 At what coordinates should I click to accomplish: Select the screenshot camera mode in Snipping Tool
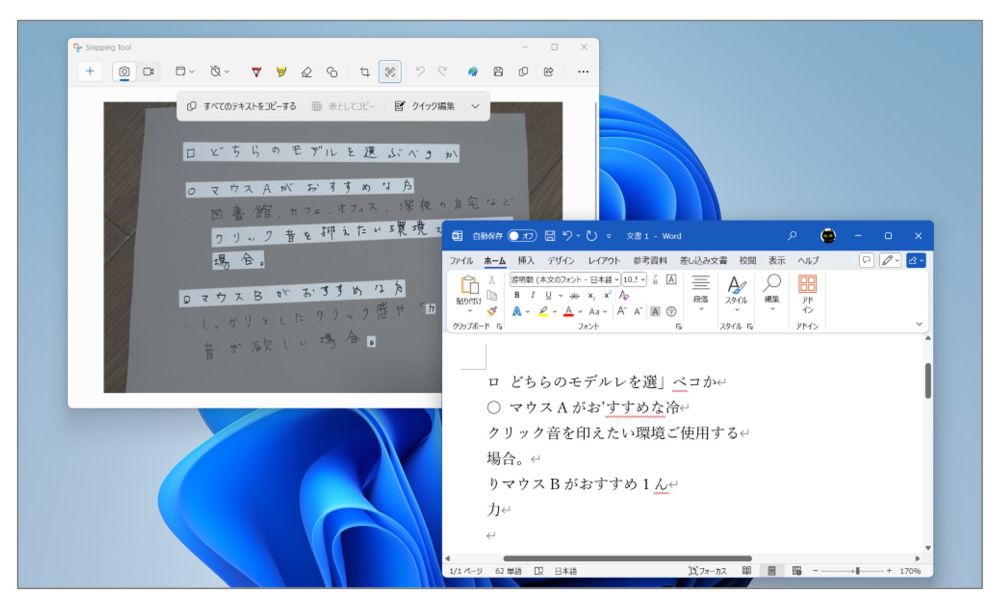tap(124, 71)
